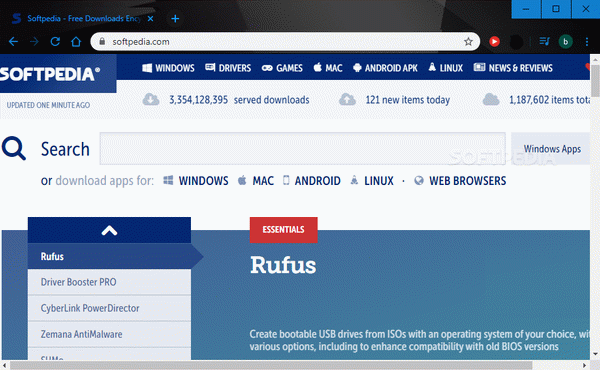Select CyberLink PowerDirector in list
Image resolution: width=600 pixels, height=370 pixels.
[x=109, y=308]
